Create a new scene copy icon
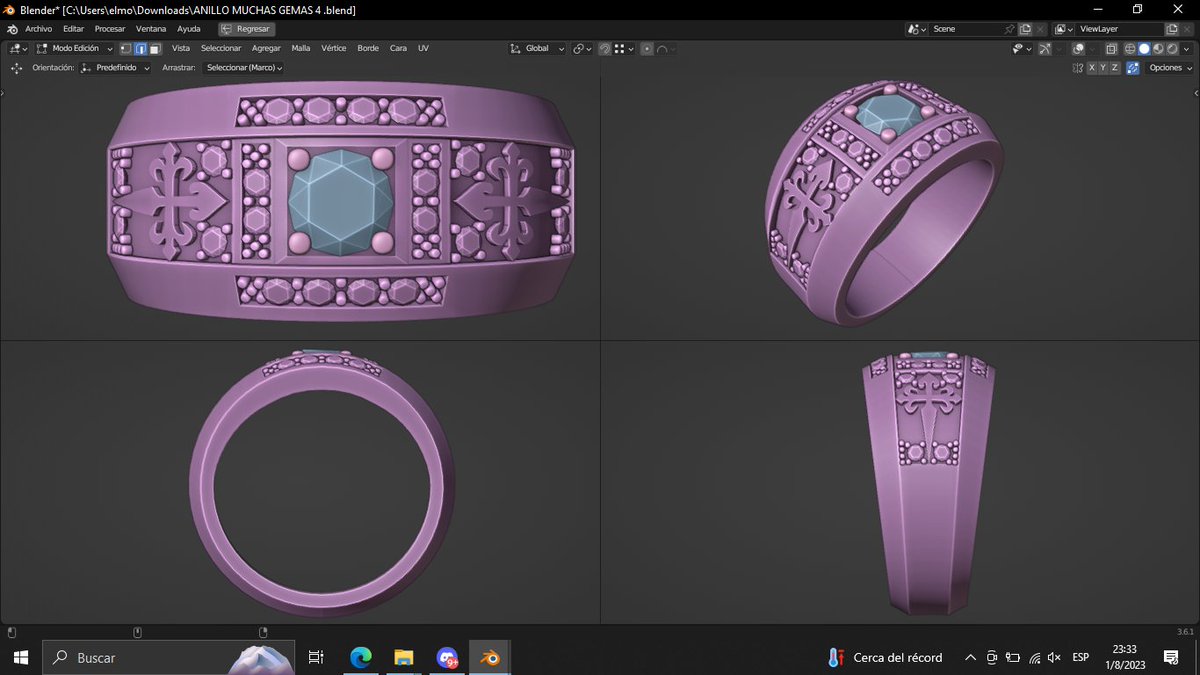The height and width of the screenshot is (675, 1200). [x=1025, y=29]
